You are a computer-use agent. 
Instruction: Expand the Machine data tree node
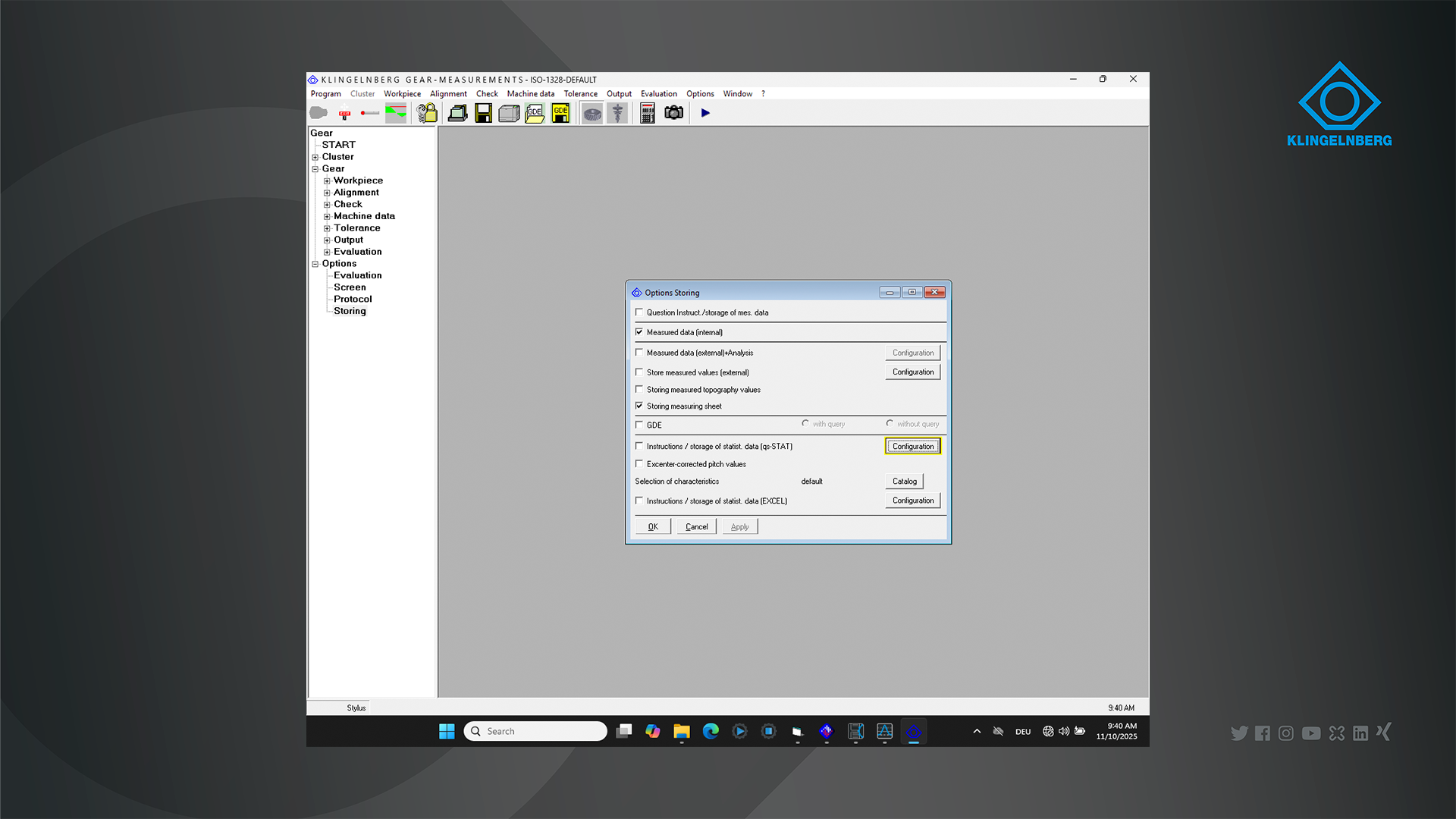point(327,217)
